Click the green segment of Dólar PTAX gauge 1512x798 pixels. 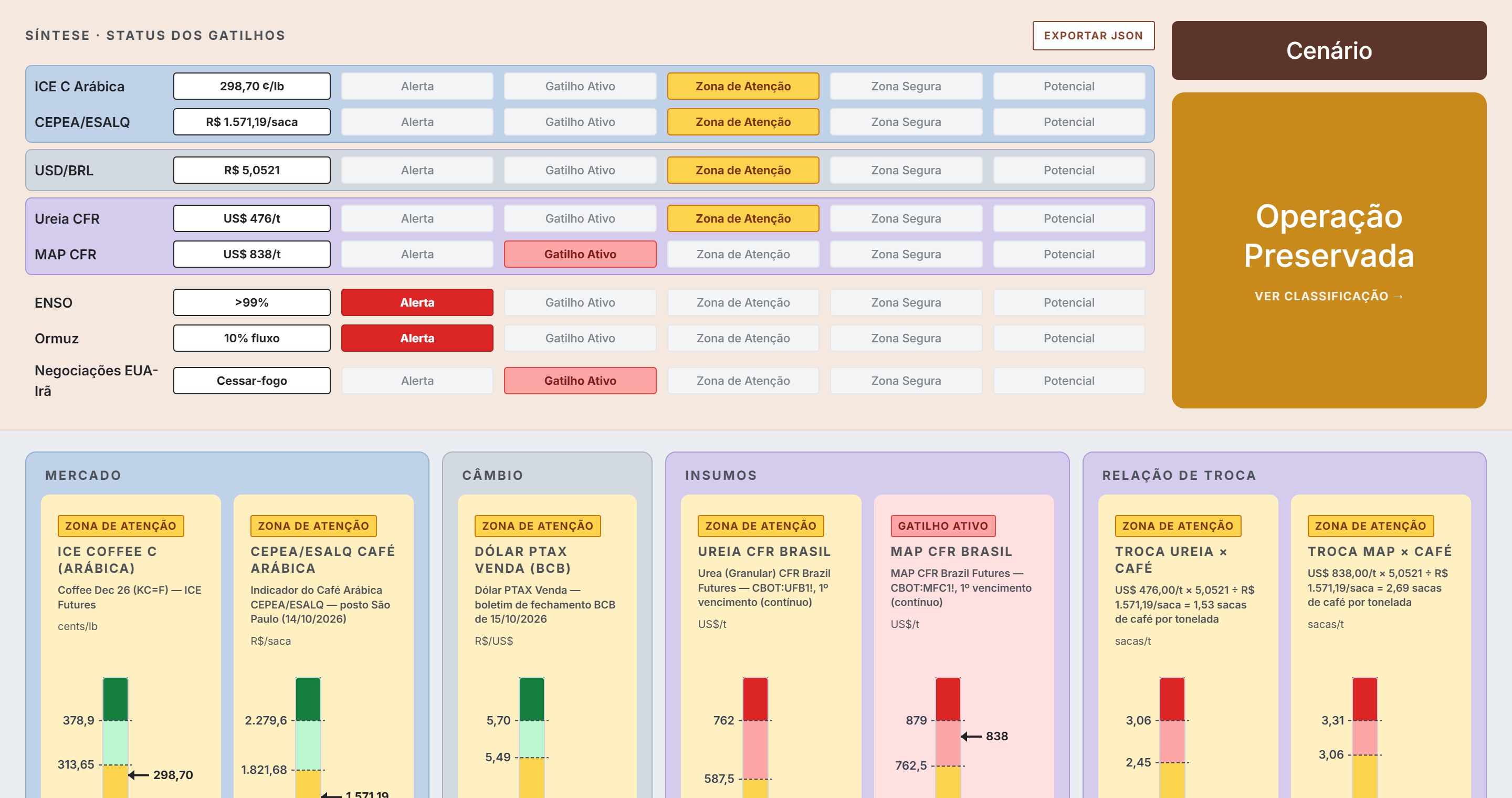[x=532, y=699]
